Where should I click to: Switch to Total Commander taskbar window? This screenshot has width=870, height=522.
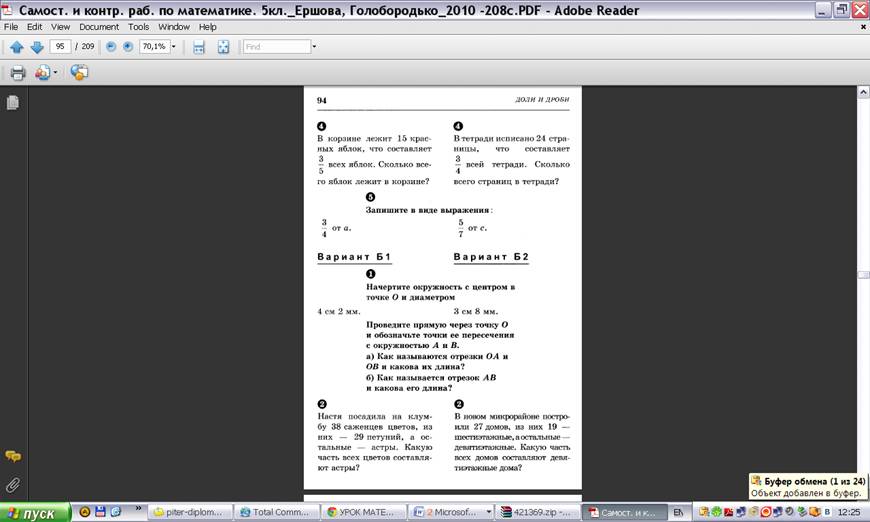point(277,512)
